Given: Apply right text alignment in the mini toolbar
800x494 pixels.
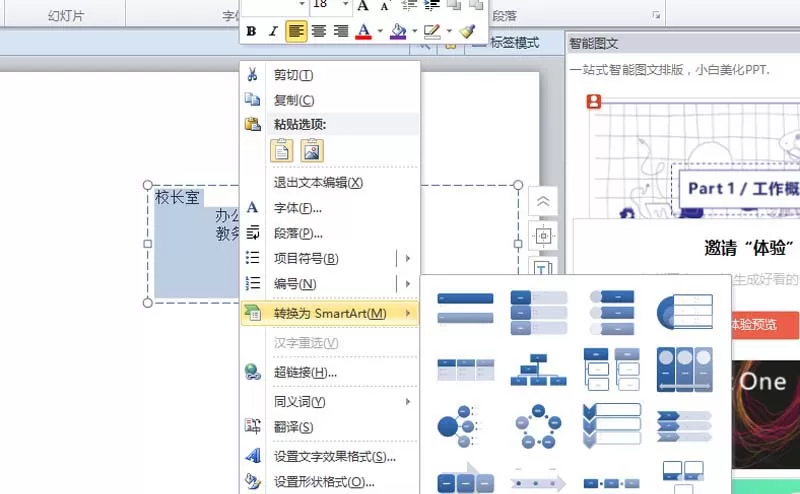Looking at the screenshot, I should (341, 31).
